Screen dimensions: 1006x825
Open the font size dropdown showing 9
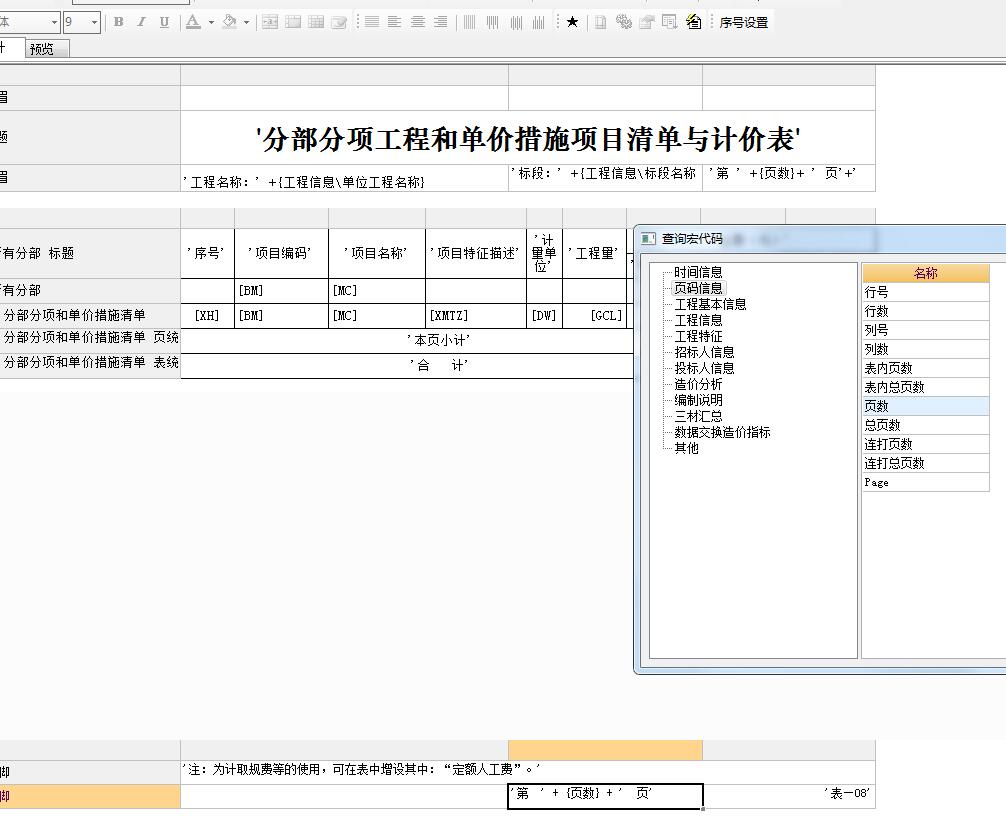94,22
